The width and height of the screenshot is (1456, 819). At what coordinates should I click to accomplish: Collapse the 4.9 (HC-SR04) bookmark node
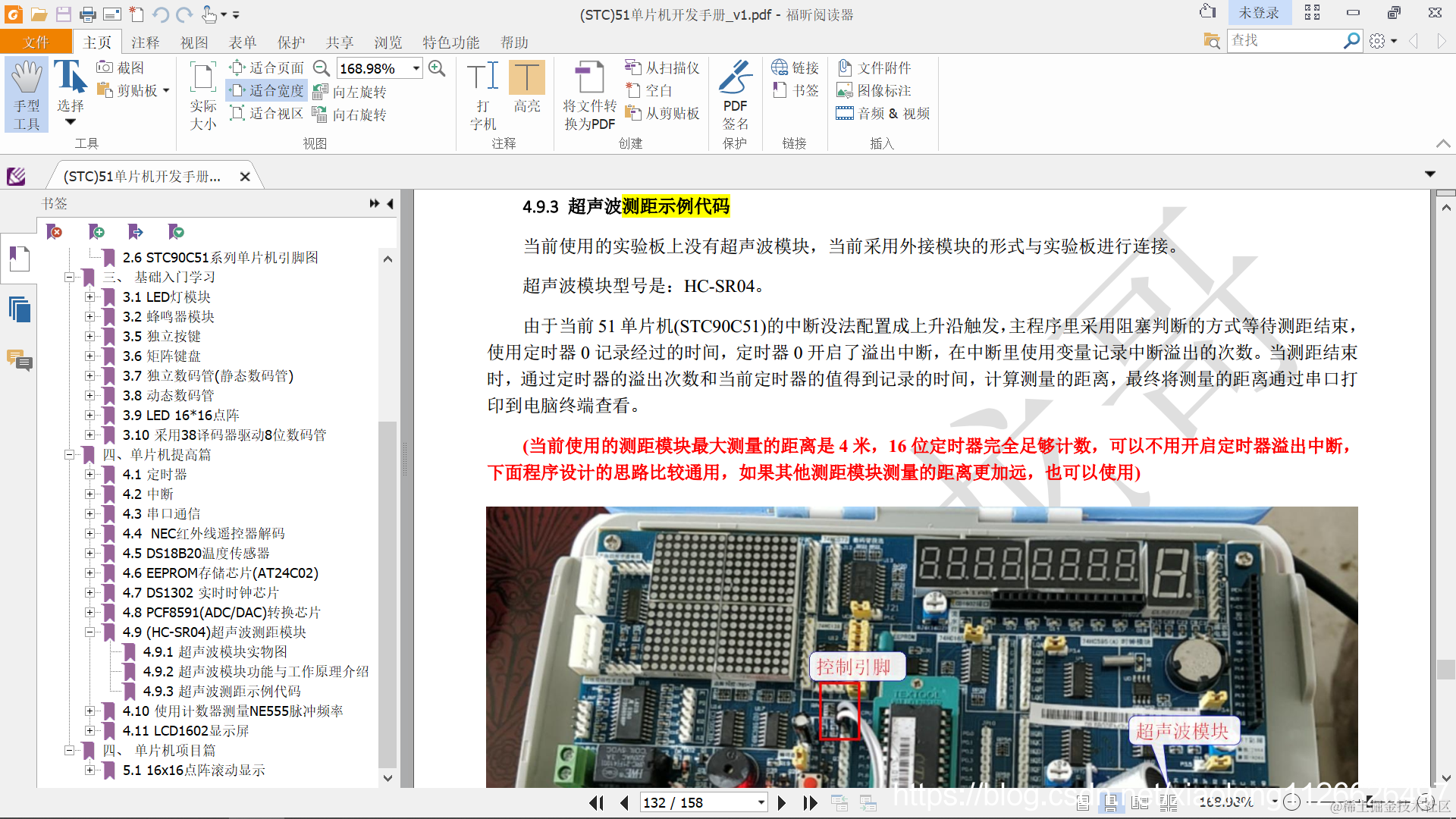tap(89, 632)
